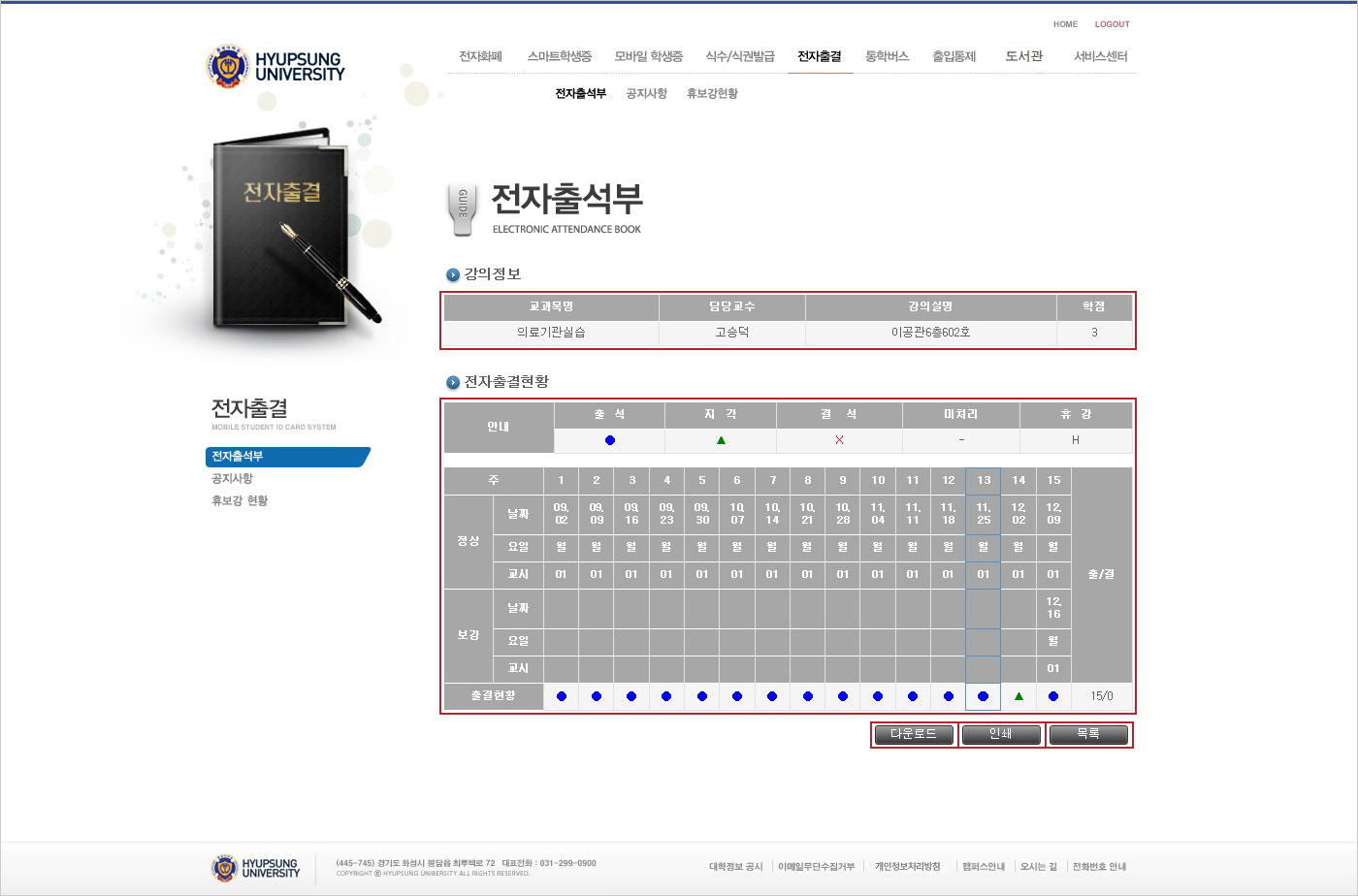Open 이메일무단수집거부 footer link
This screenshot has width=1358, height=896.
click(817, 867)
